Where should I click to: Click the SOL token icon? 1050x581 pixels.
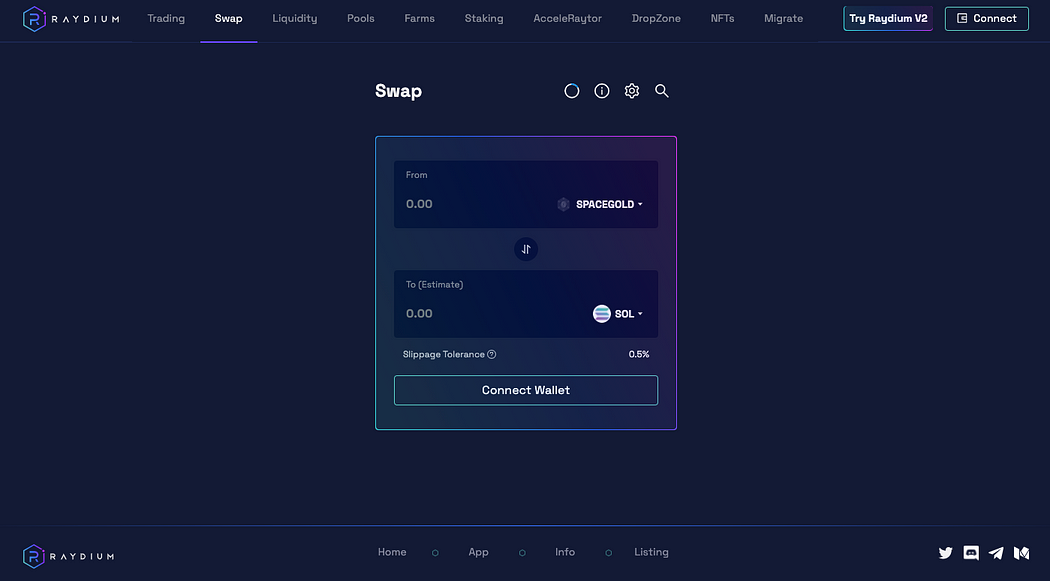click(601, 313)
